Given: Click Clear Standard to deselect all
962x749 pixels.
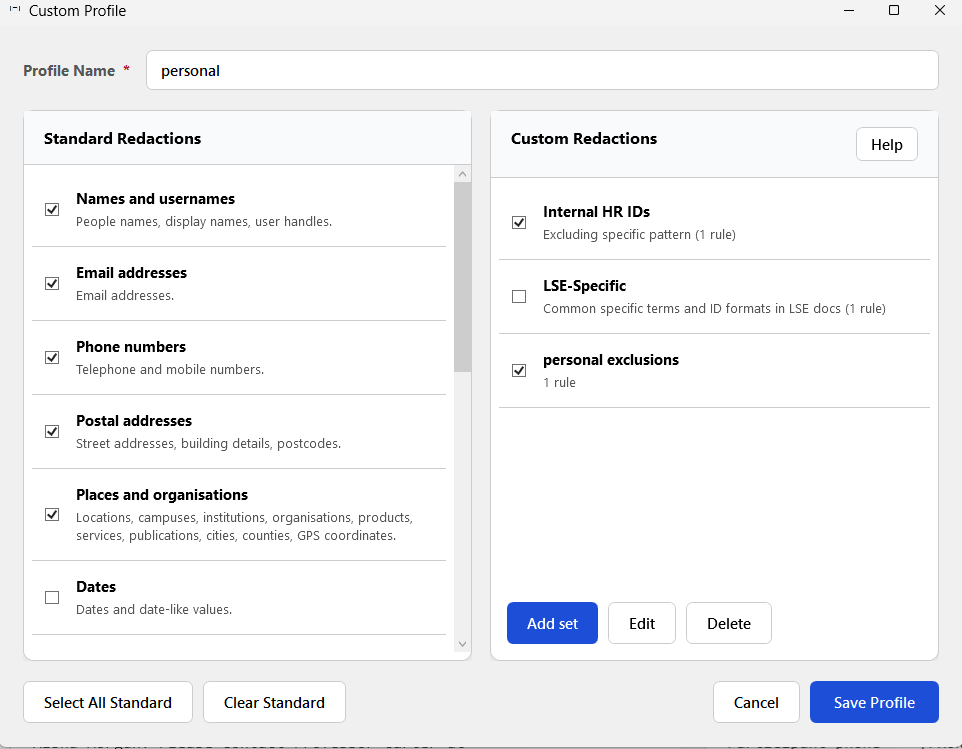Looking at the screenshot, I should click(x=274, y=702).
